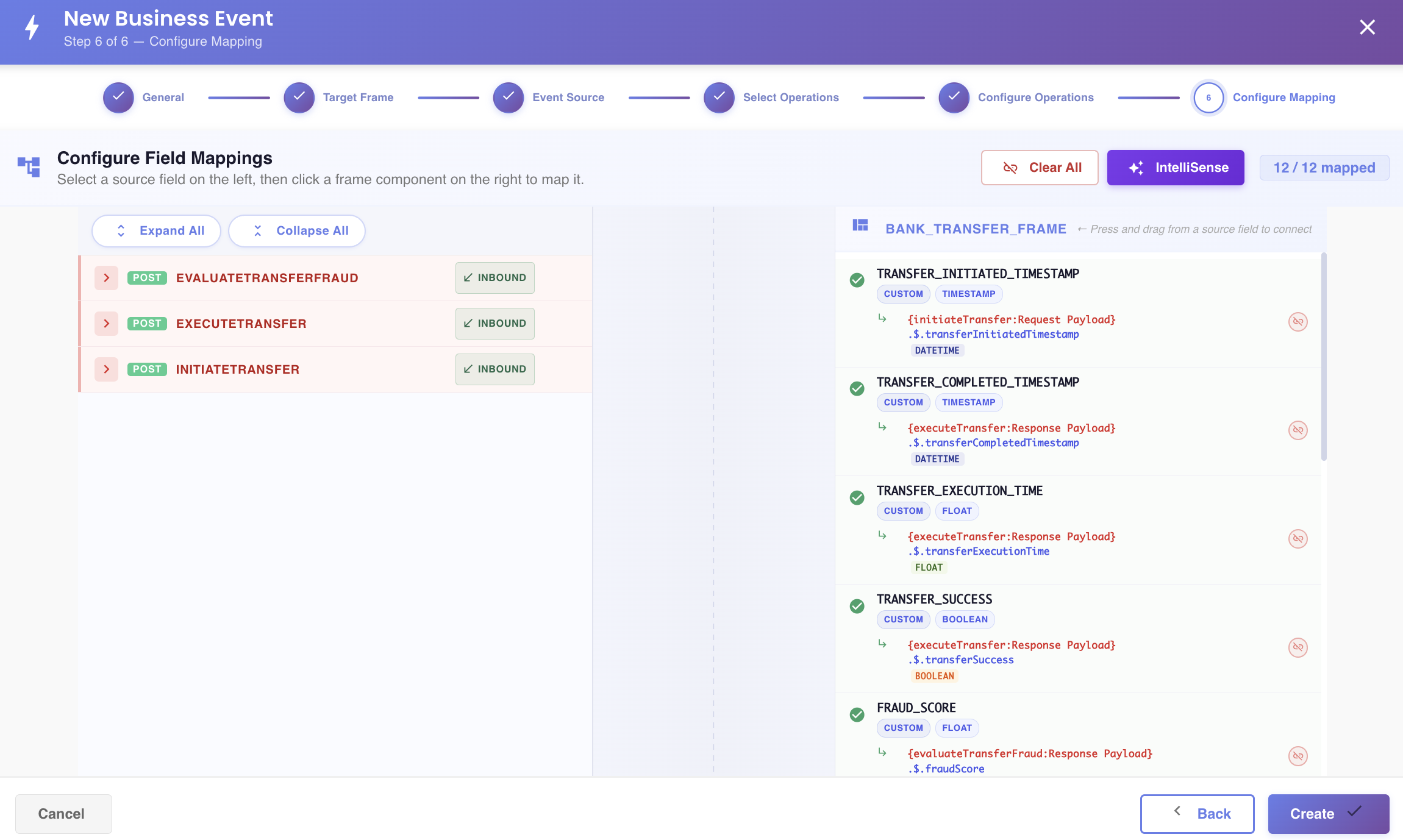Close the New Business Event dialog

[x=1367, y=27]
